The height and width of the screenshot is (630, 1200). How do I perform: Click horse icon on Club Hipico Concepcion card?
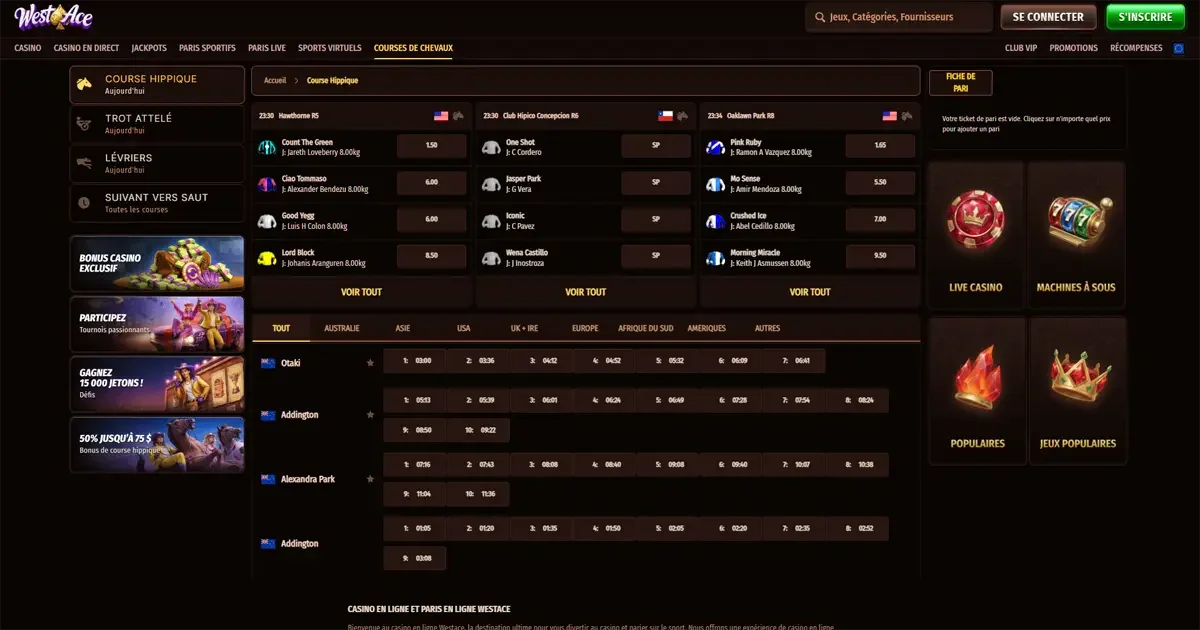pyautogui.click(x=683, y=116)
